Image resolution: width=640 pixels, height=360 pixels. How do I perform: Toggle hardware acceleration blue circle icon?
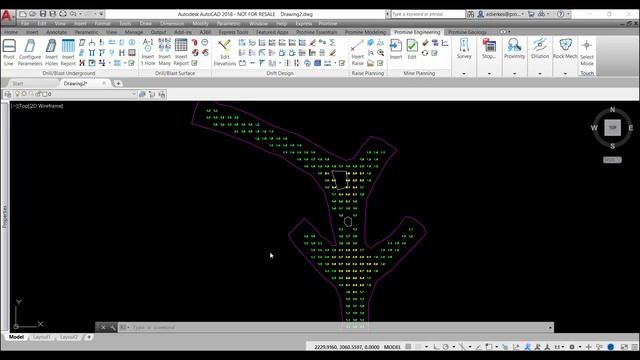click(x=611, y=347)
